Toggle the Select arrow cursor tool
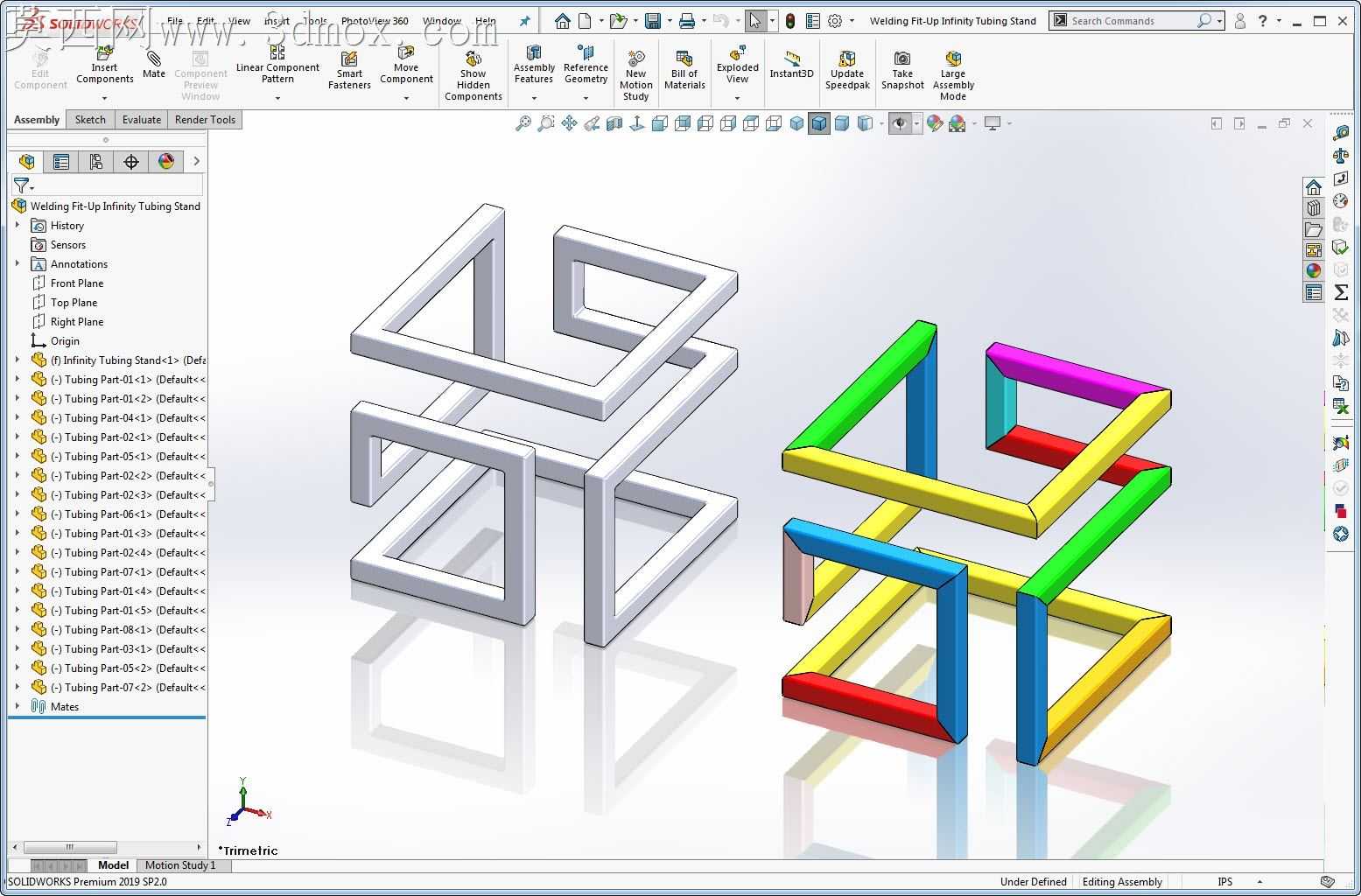The height and width of the screenshot is (896, 1361). point(755,21)
